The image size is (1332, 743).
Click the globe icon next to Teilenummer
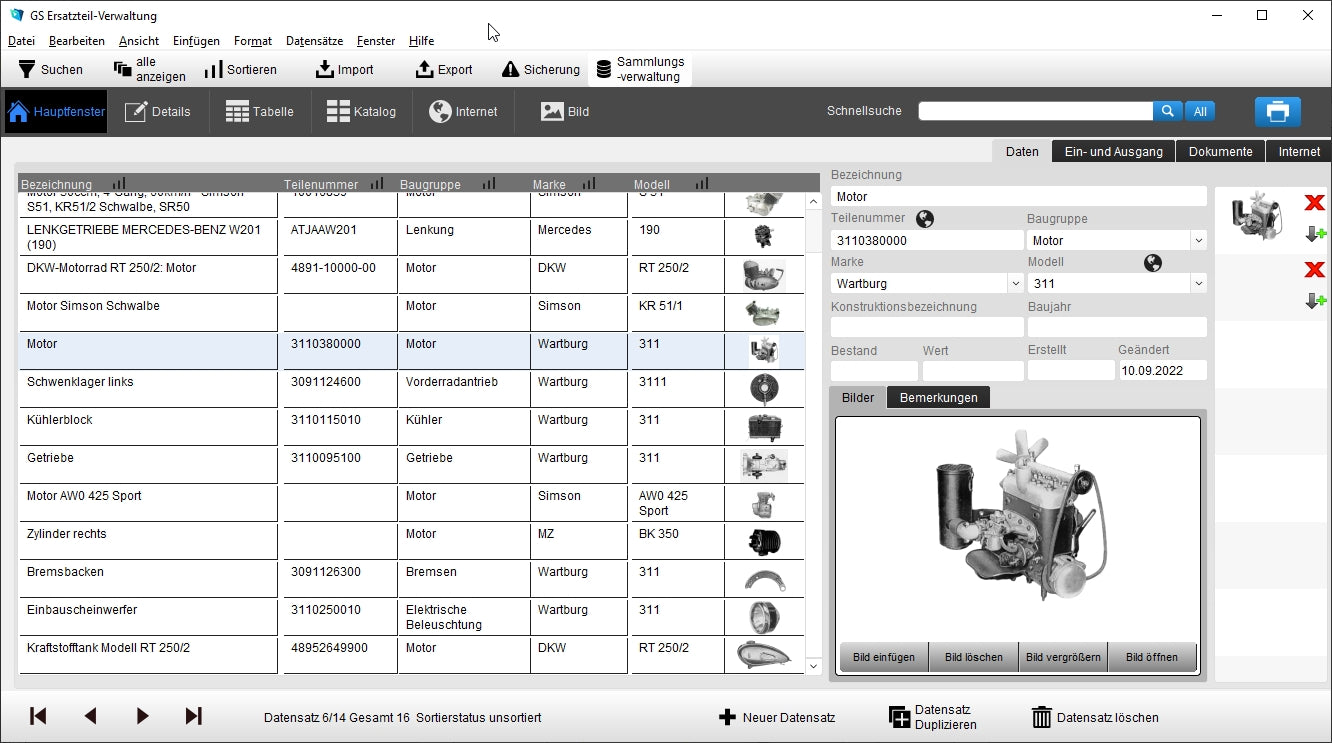[924, 219]
